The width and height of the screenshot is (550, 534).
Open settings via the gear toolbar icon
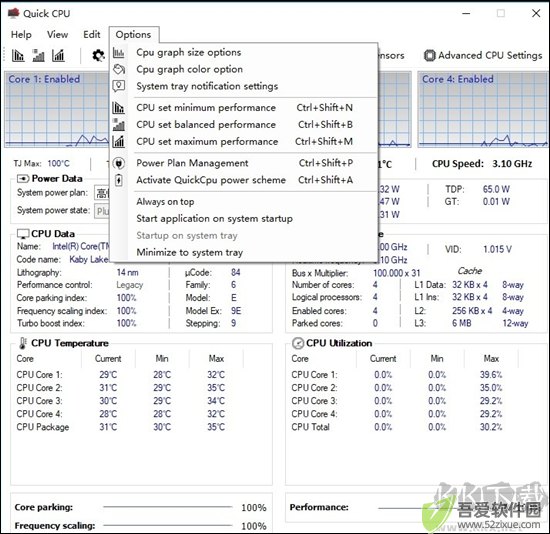pos(98,55)
